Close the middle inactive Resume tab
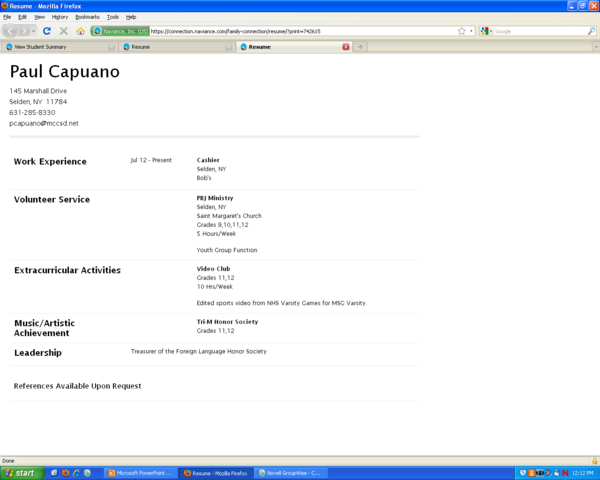Image resolution: width=600 pixels, height=480 pixels. [x=228, y=47]
